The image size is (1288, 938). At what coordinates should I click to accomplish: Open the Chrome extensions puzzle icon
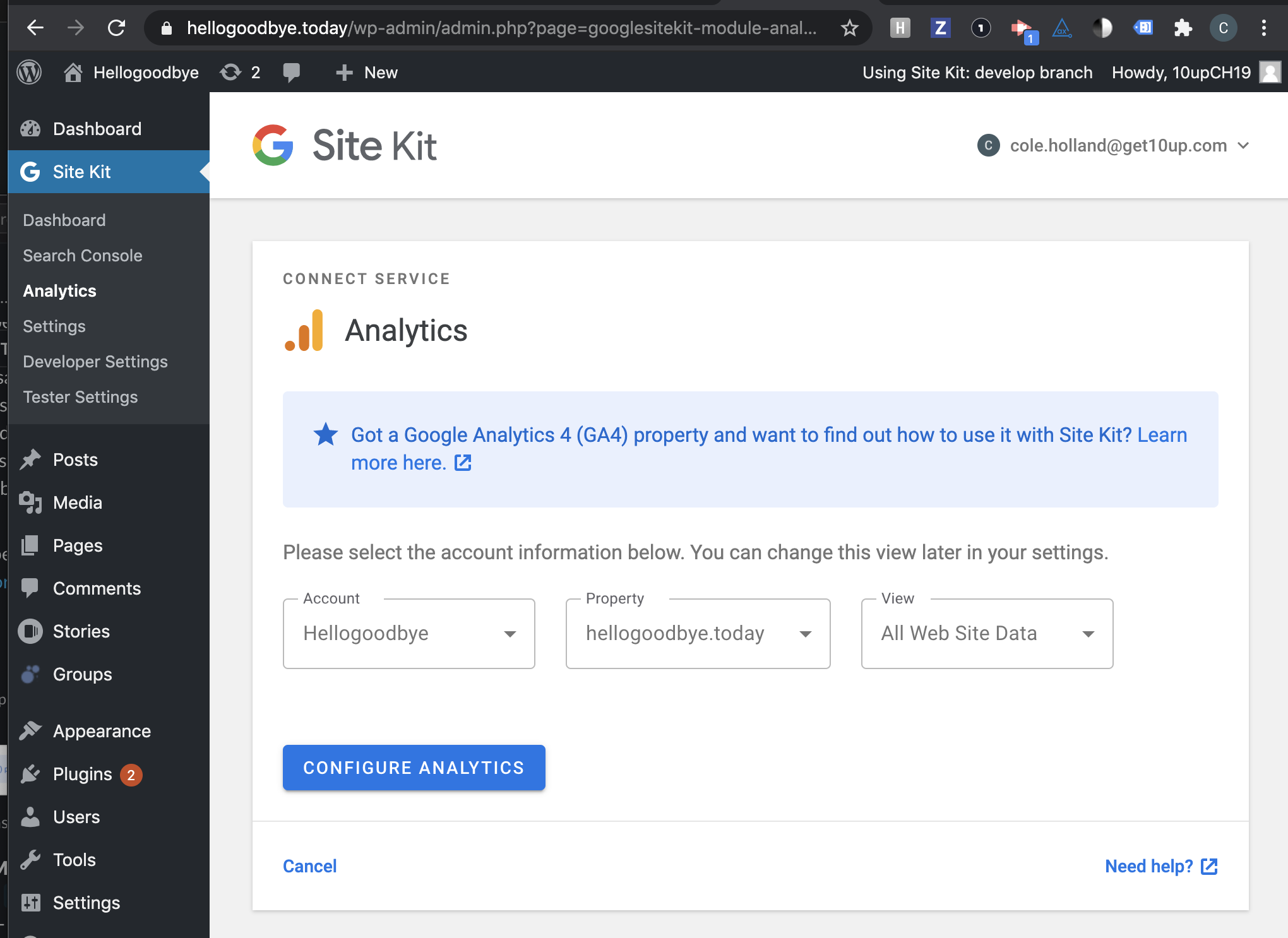coord(1183,28)
